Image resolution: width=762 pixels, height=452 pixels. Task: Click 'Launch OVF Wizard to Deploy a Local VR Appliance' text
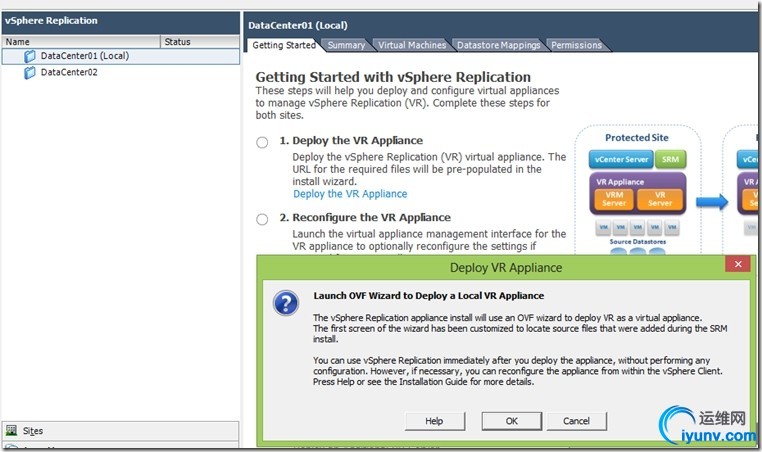[429, 296]
